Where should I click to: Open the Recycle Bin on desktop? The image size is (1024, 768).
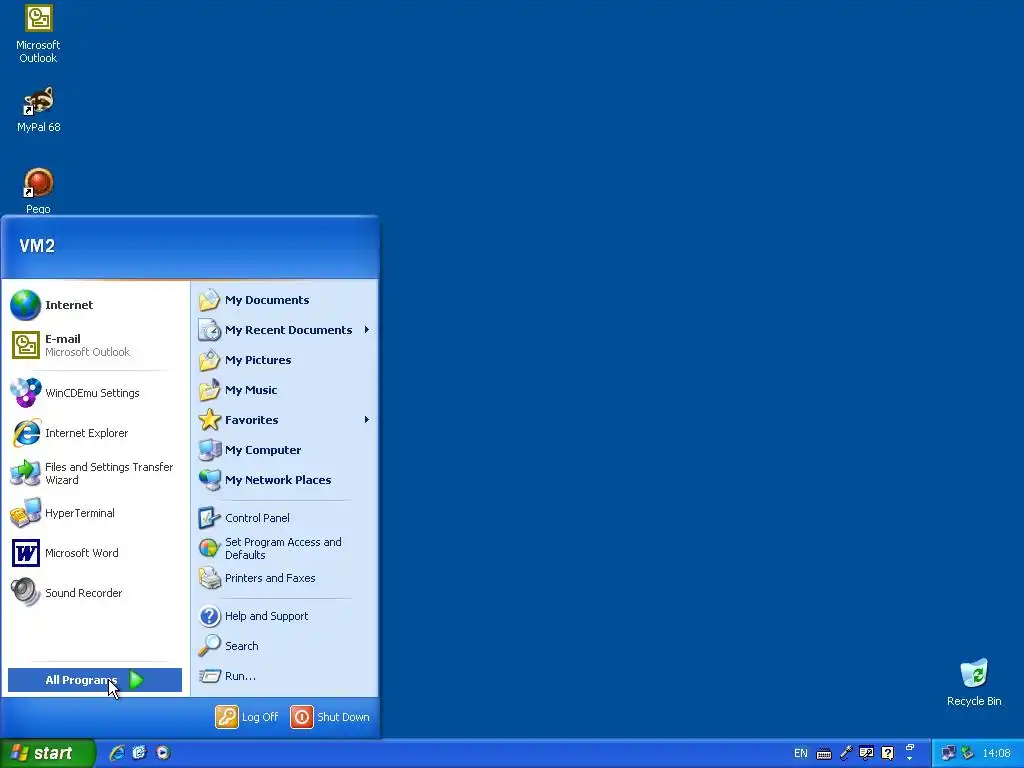tap(974, 682)
